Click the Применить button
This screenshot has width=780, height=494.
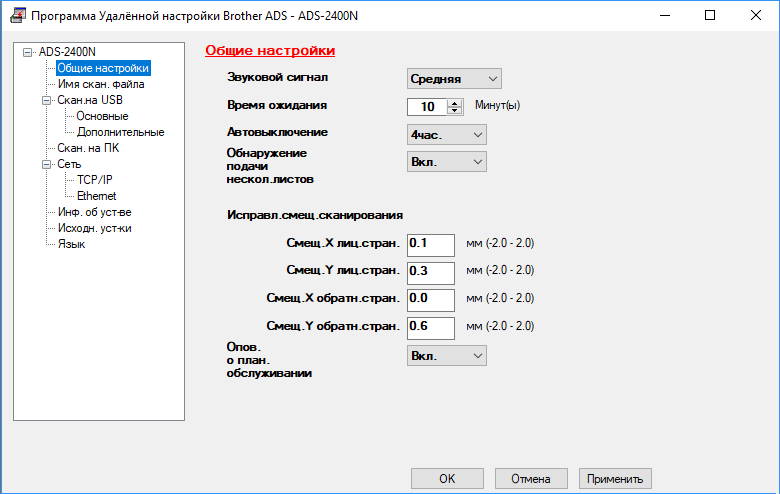615,479
